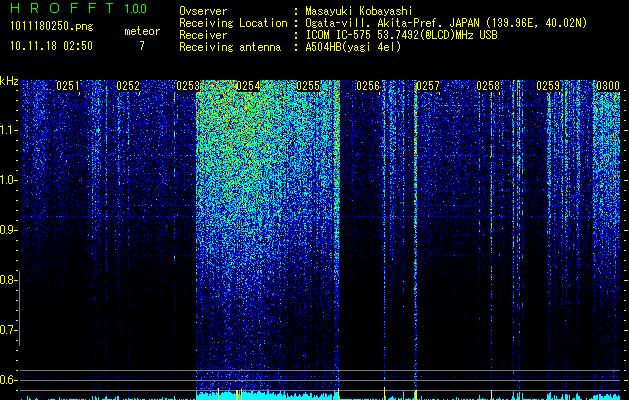Click the Receiver field label
Image resolution: width=629 pixels, height=400 pixels.
203,35
